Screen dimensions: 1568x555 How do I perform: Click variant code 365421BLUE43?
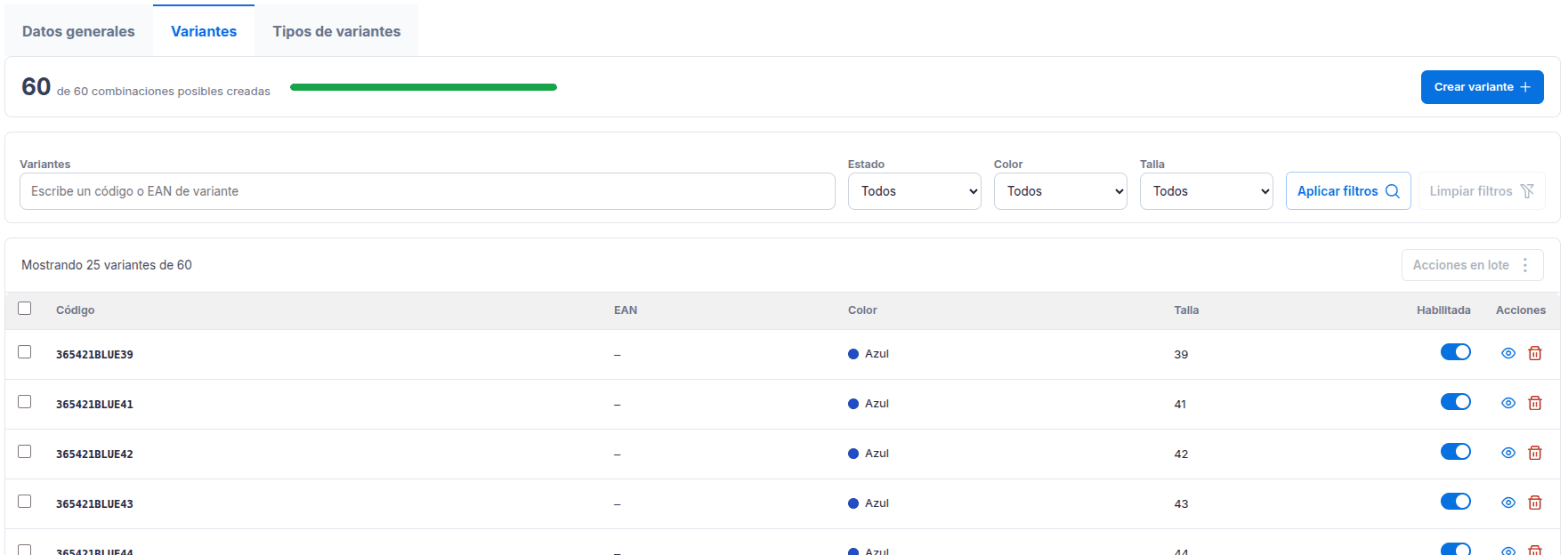tap(94, 504)
